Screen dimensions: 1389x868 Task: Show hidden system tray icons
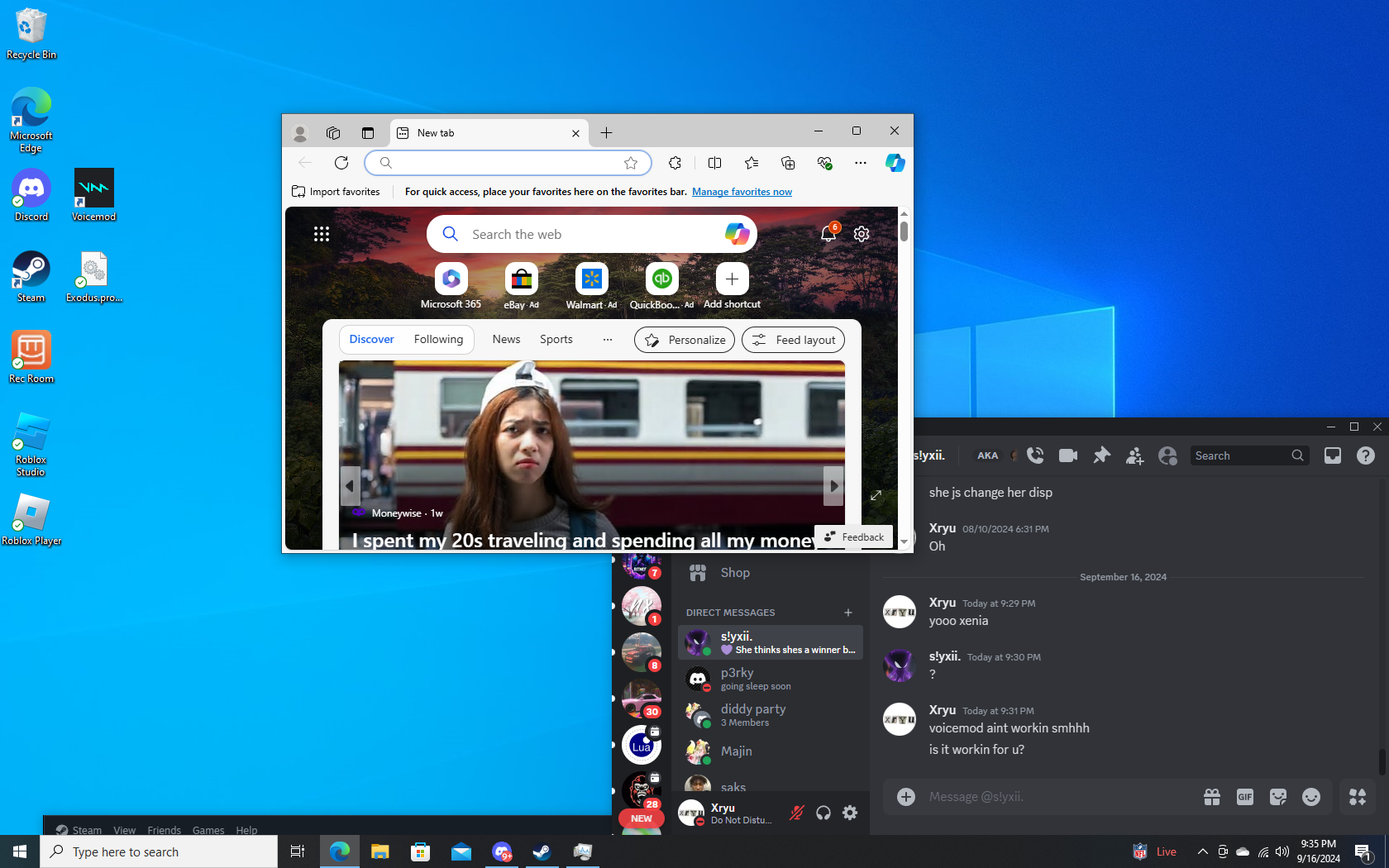click(1203, 851)
